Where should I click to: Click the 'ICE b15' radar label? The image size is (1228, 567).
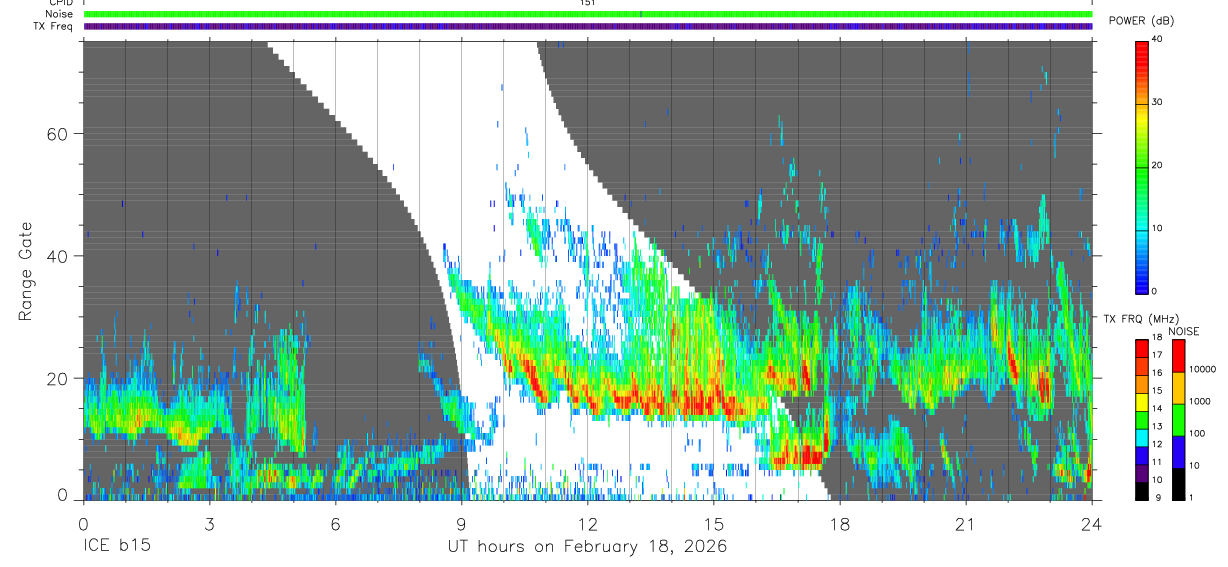click(x=118, y=547)
